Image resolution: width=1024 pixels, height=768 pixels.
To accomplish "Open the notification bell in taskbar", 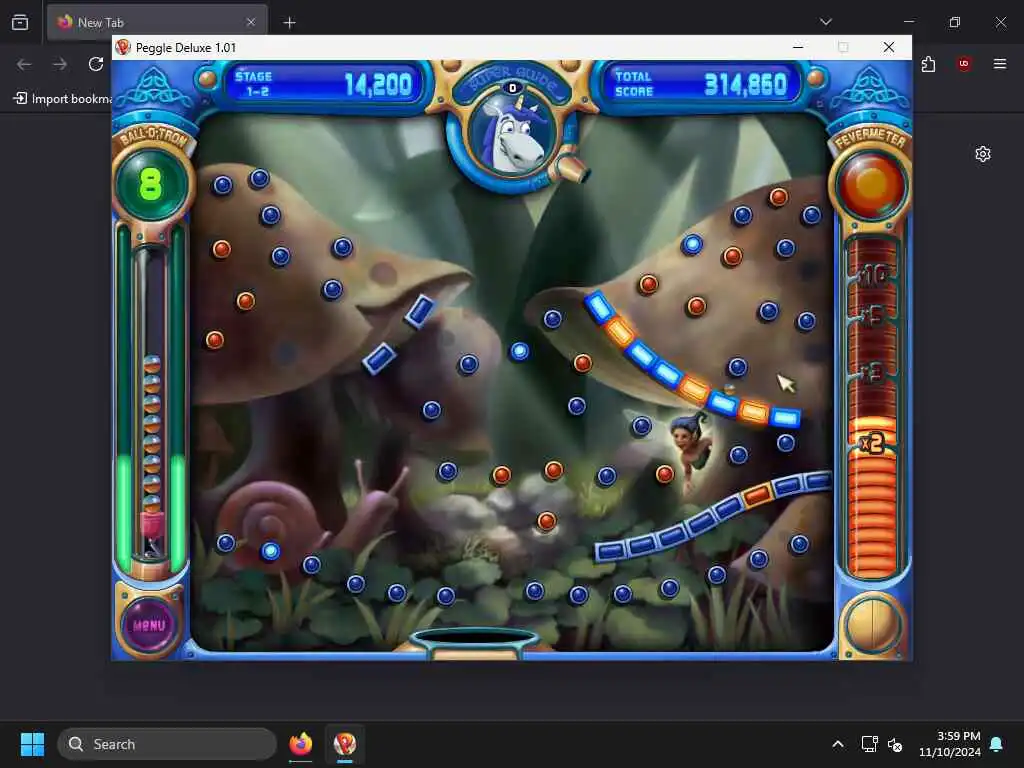I will click(x=996, y=744).
